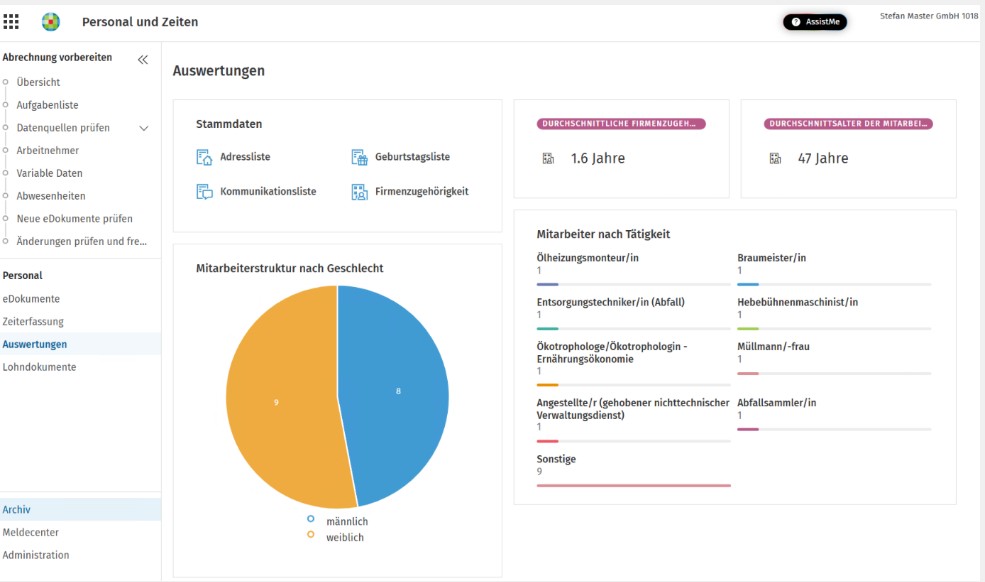Click Personal und Zeiten title
Viewport: 985px width, 582px height.
coord(140,22)
